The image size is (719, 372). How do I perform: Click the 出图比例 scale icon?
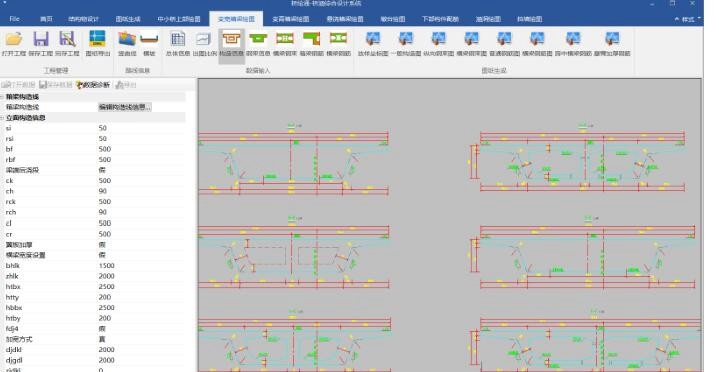click(x=204, y=44)
